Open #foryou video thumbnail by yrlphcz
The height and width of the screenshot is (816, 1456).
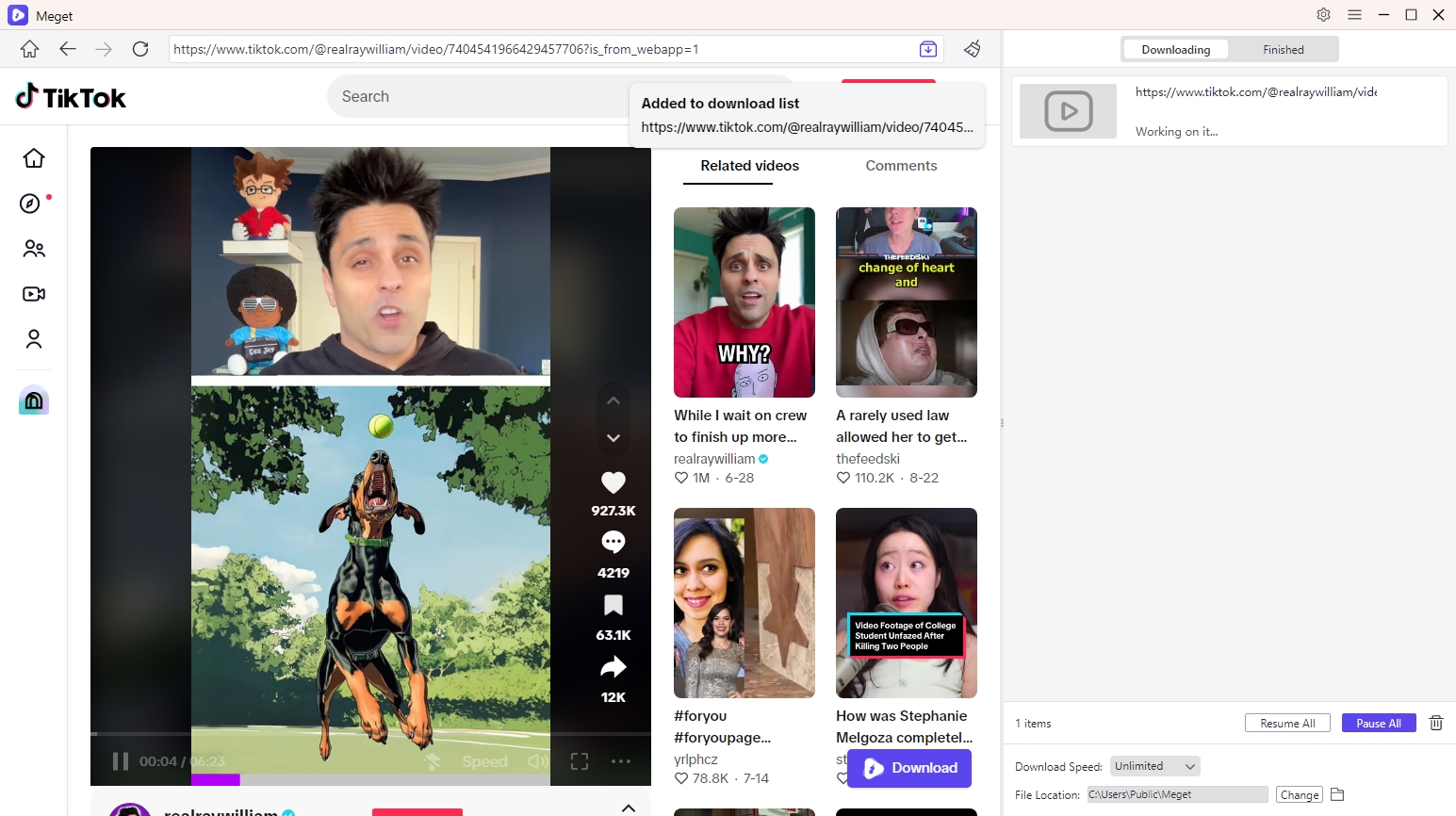[744, 603]
